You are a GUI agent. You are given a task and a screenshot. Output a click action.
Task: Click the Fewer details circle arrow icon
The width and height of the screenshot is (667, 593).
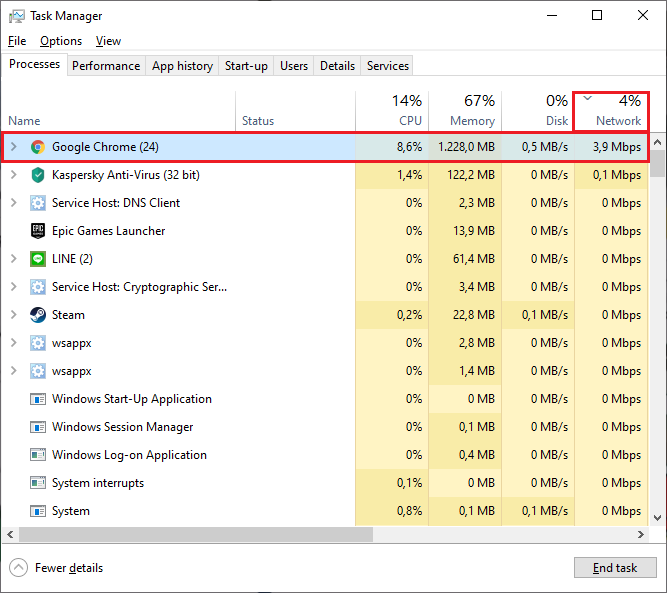tap(18, 568)
